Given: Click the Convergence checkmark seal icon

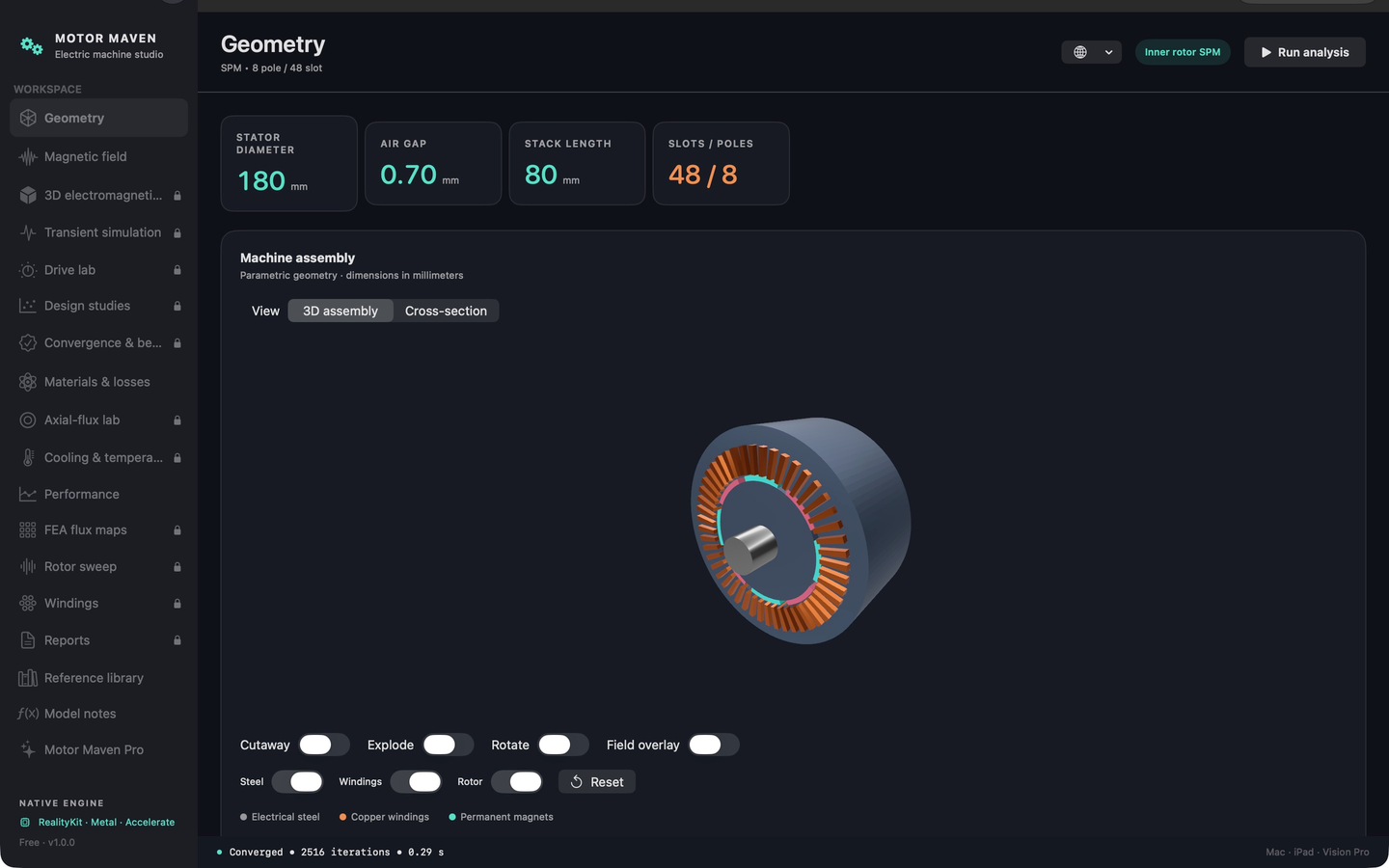Looking at the screenshot, I should pyautogui.click(x=28, y=342).
